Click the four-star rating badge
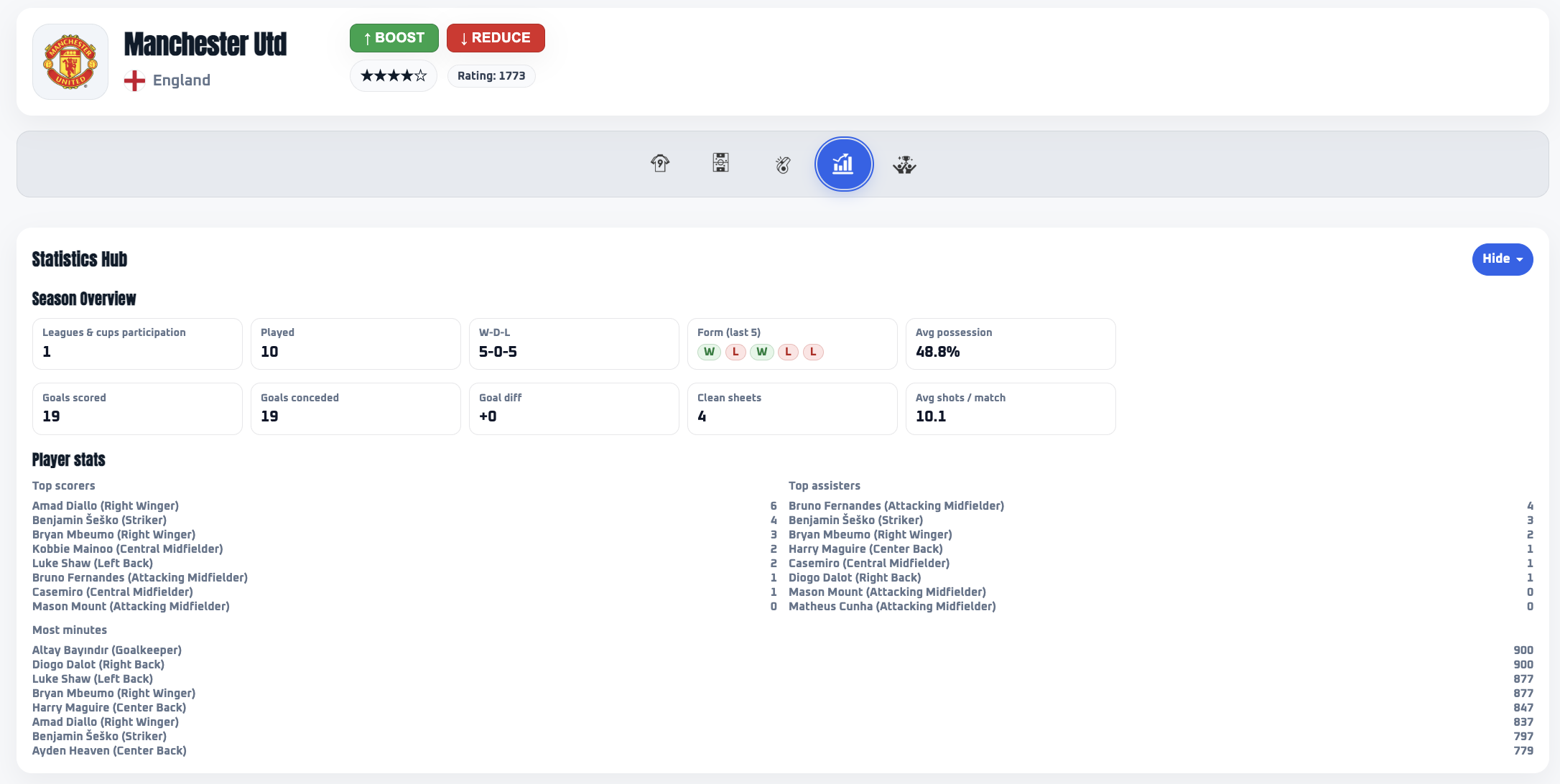 click(394, 76)
